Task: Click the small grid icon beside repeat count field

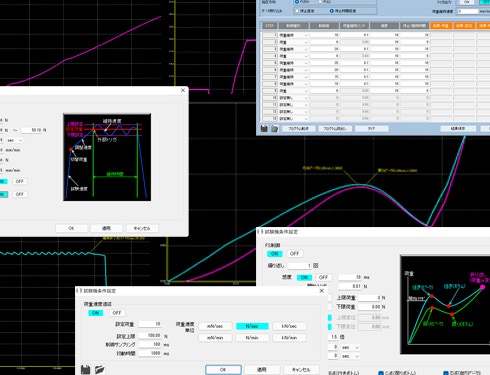Action: [316, 266]
